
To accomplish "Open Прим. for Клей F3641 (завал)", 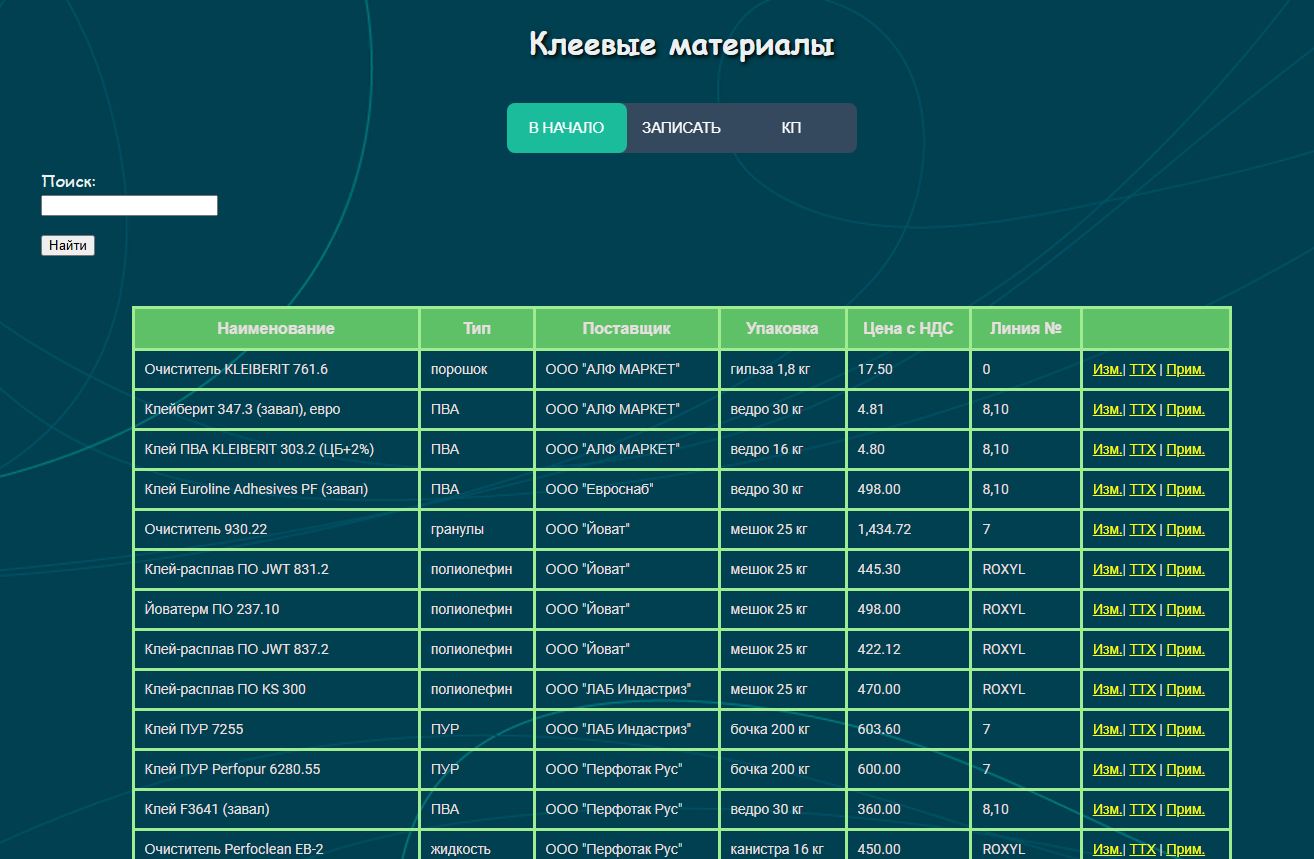I will coord(1185,809).
